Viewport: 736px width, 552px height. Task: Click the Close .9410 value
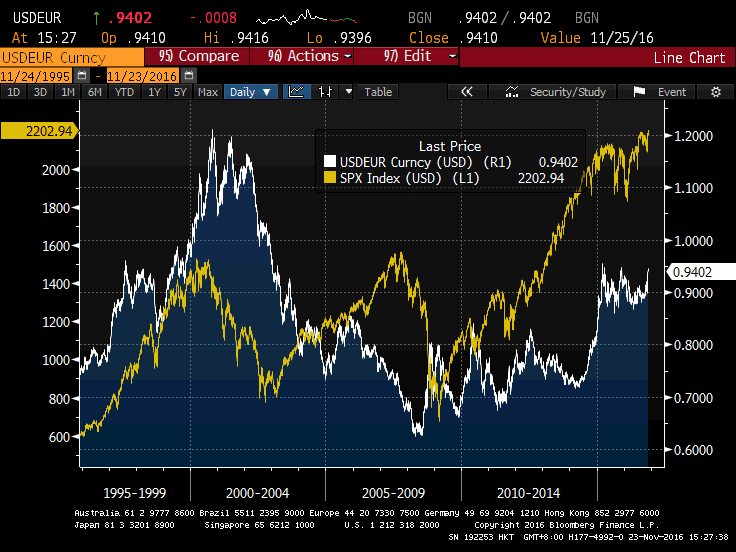(x=453, y=38)
